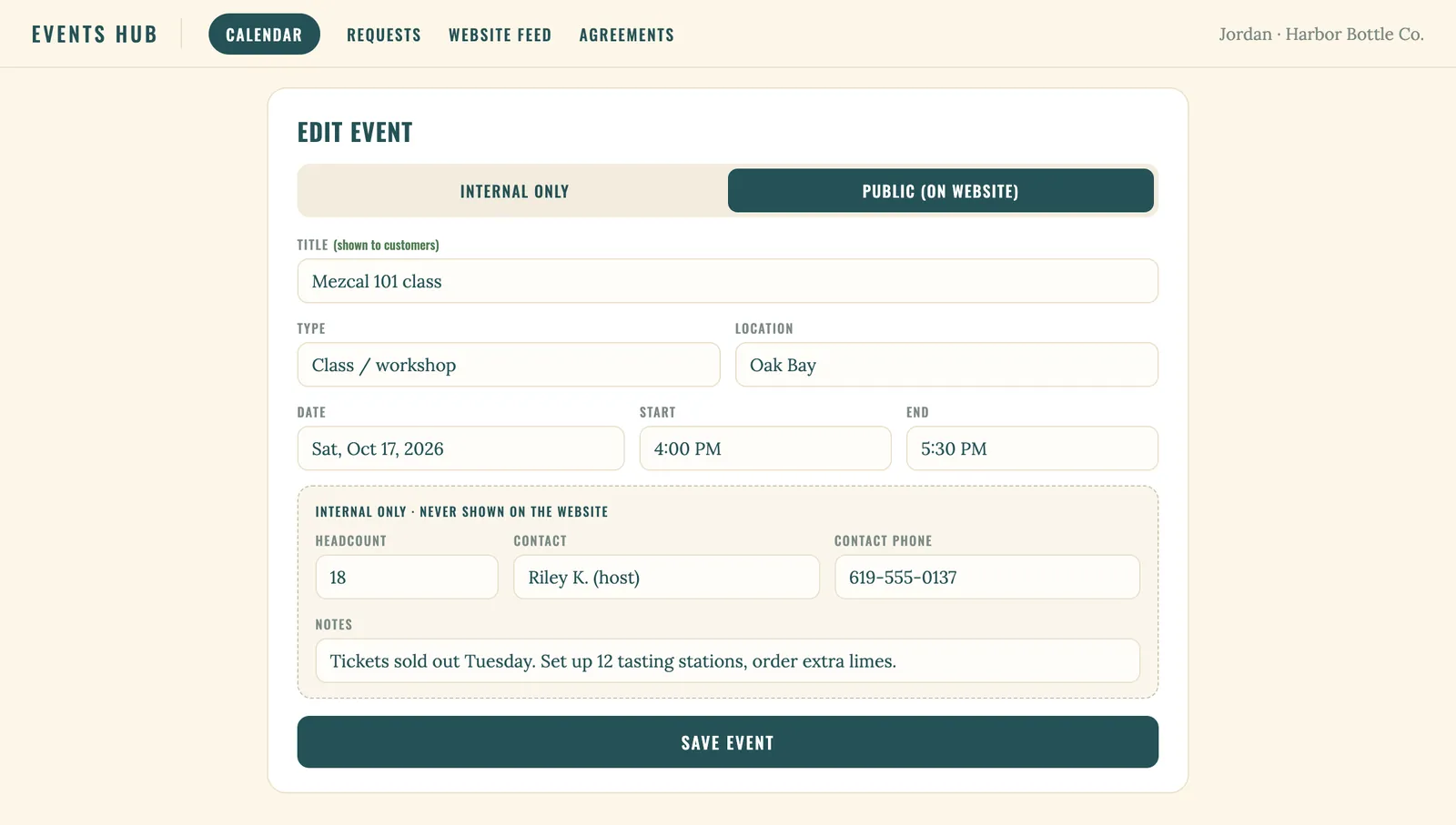Screen dimensions: 1456x825
Task: Switch to the Agreements tab
Action: (627, 35)
